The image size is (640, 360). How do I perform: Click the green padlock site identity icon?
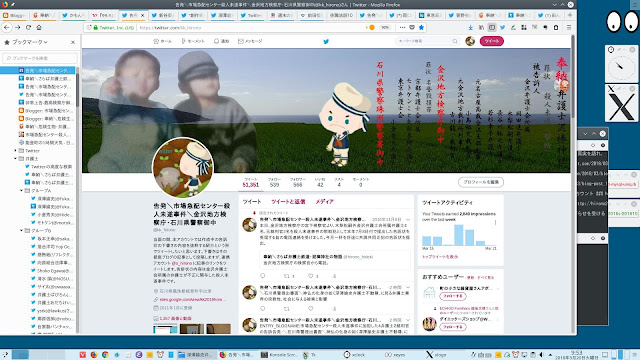[x=96, y=28]
